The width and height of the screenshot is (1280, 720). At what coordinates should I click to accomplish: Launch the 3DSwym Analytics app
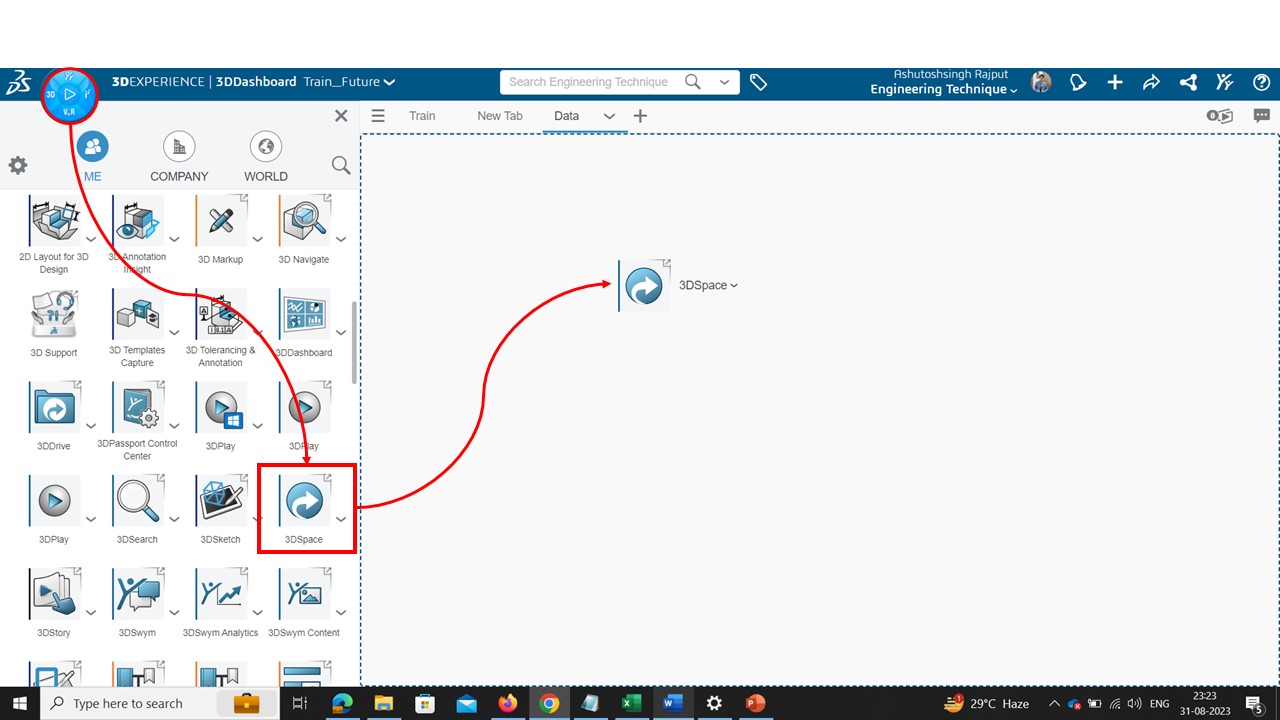pos(221,594)
